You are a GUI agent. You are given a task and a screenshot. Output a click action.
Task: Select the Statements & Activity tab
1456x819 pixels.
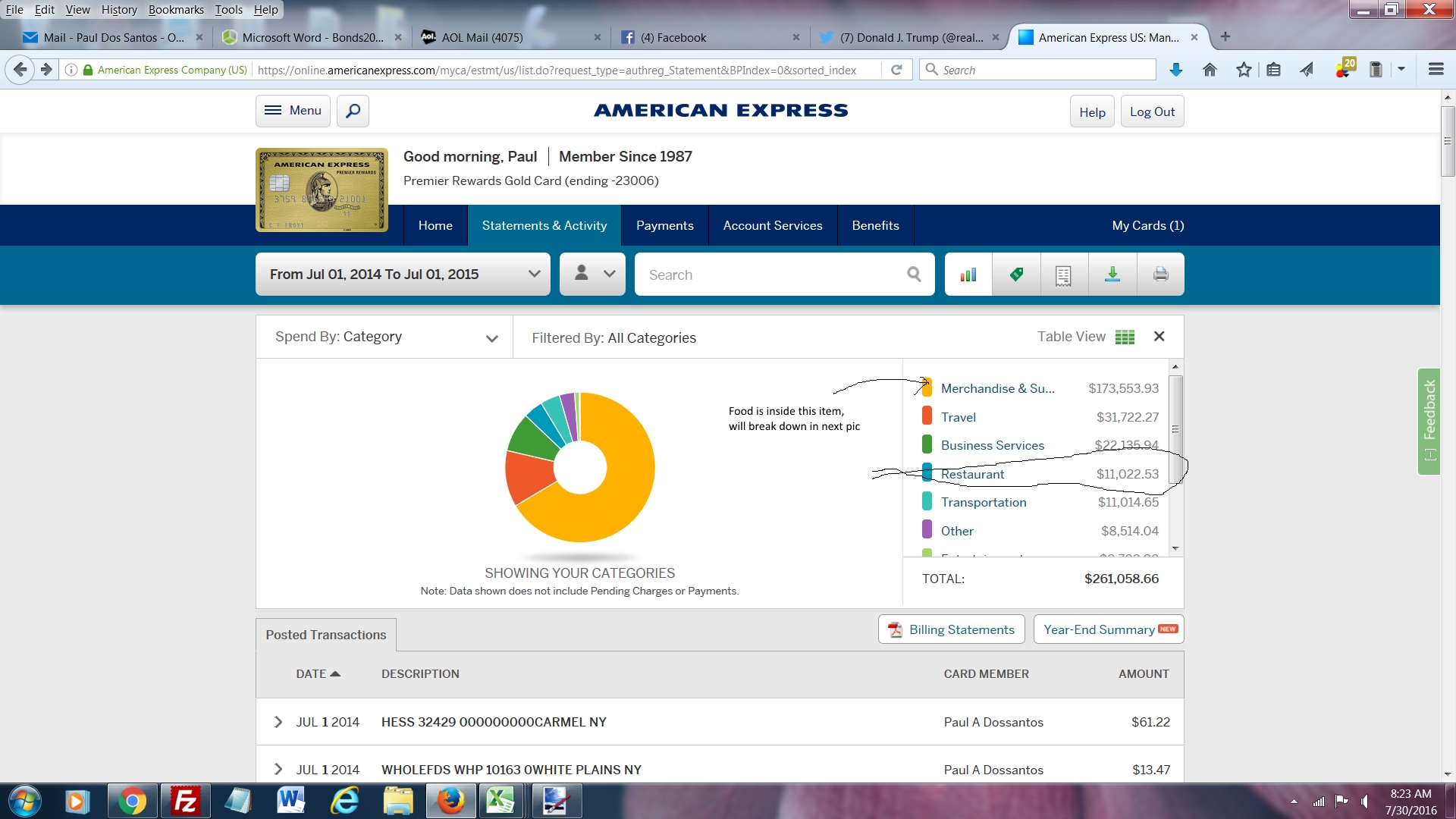(x=544, y=225)
